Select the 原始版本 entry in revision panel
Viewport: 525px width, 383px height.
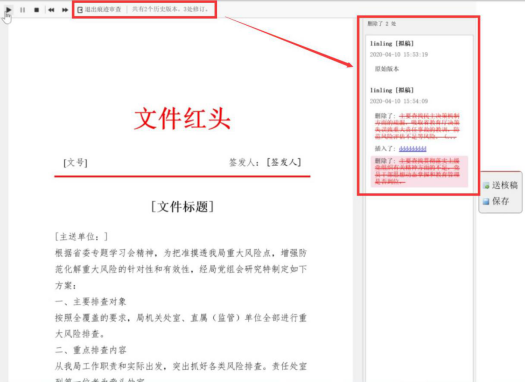(x=387, y=69)
